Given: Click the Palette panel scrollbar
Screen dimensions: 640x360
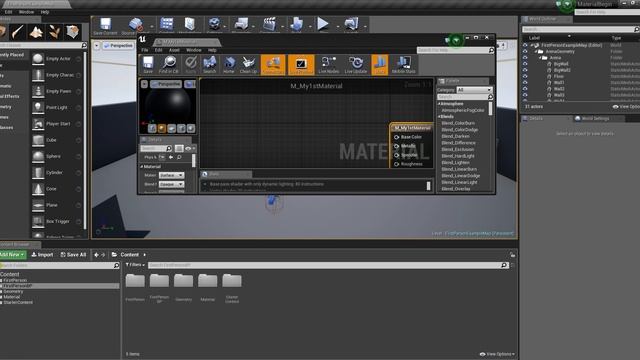Looking at the screenshot, I should click(490, 109).
